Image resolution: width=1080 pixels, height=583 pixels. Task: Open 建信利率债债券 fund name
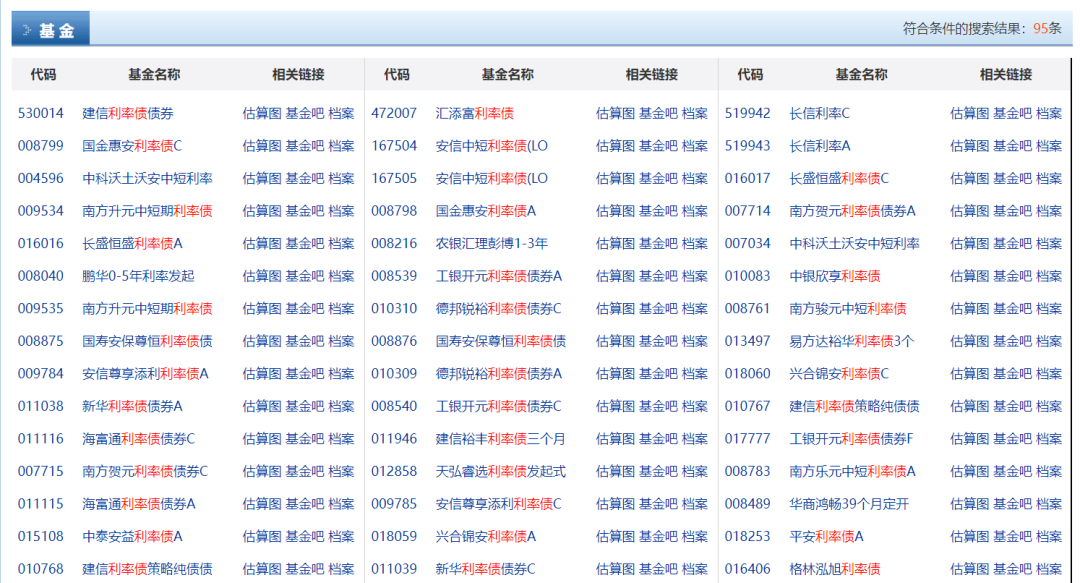128,113
